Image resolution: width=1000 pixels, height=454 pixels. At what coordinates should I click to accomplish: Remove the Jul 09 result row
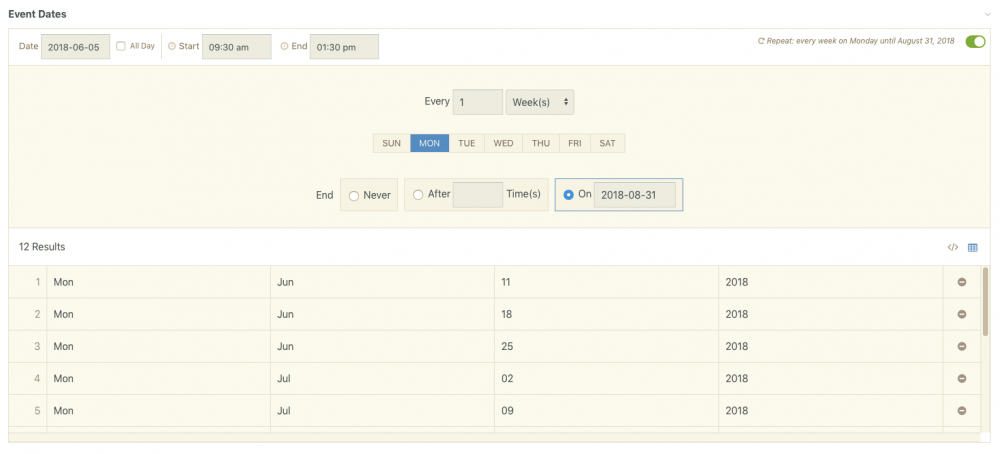pos(962,411)
